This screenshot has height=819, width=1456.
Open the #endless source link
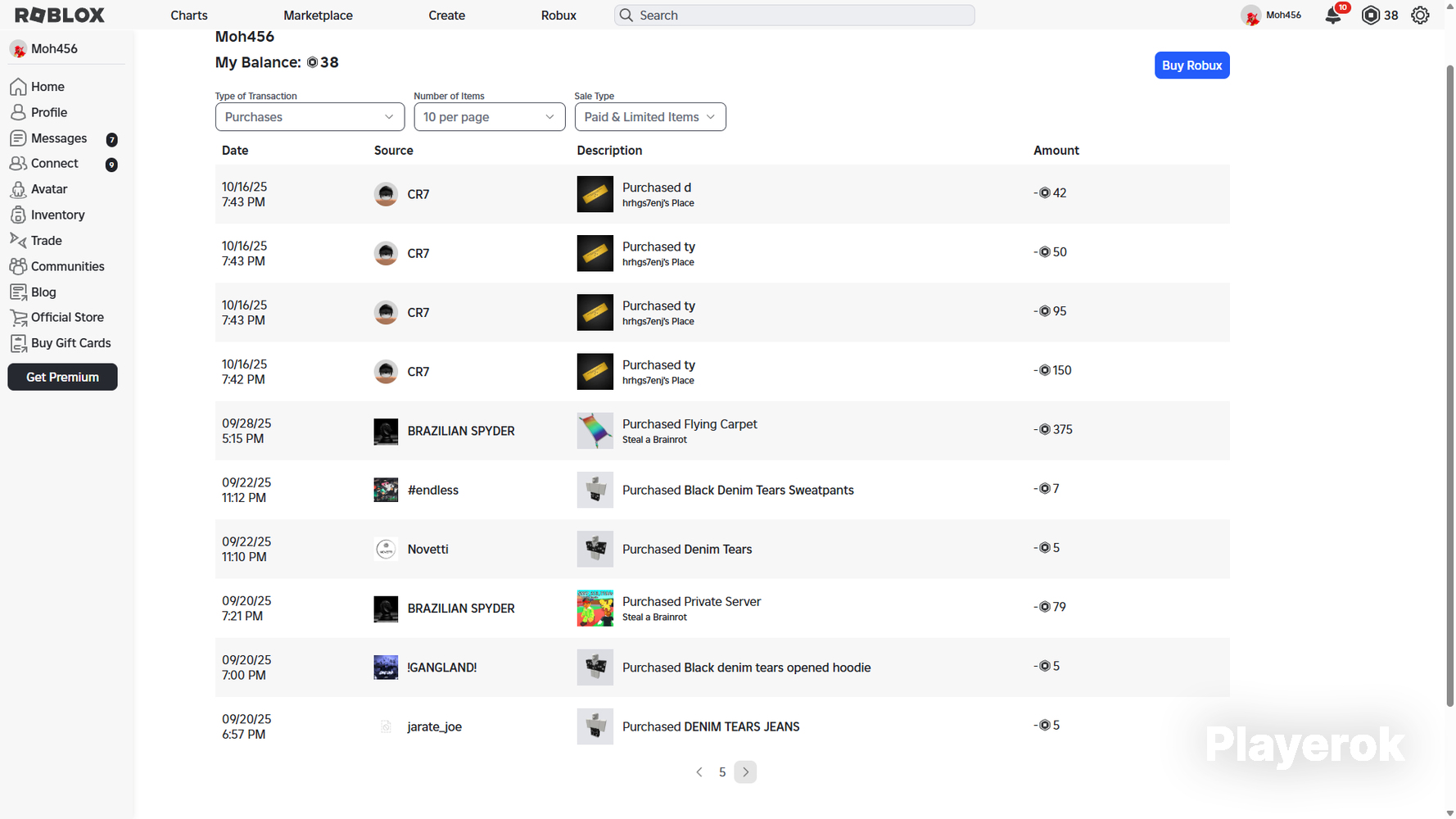tap(433, 490)
